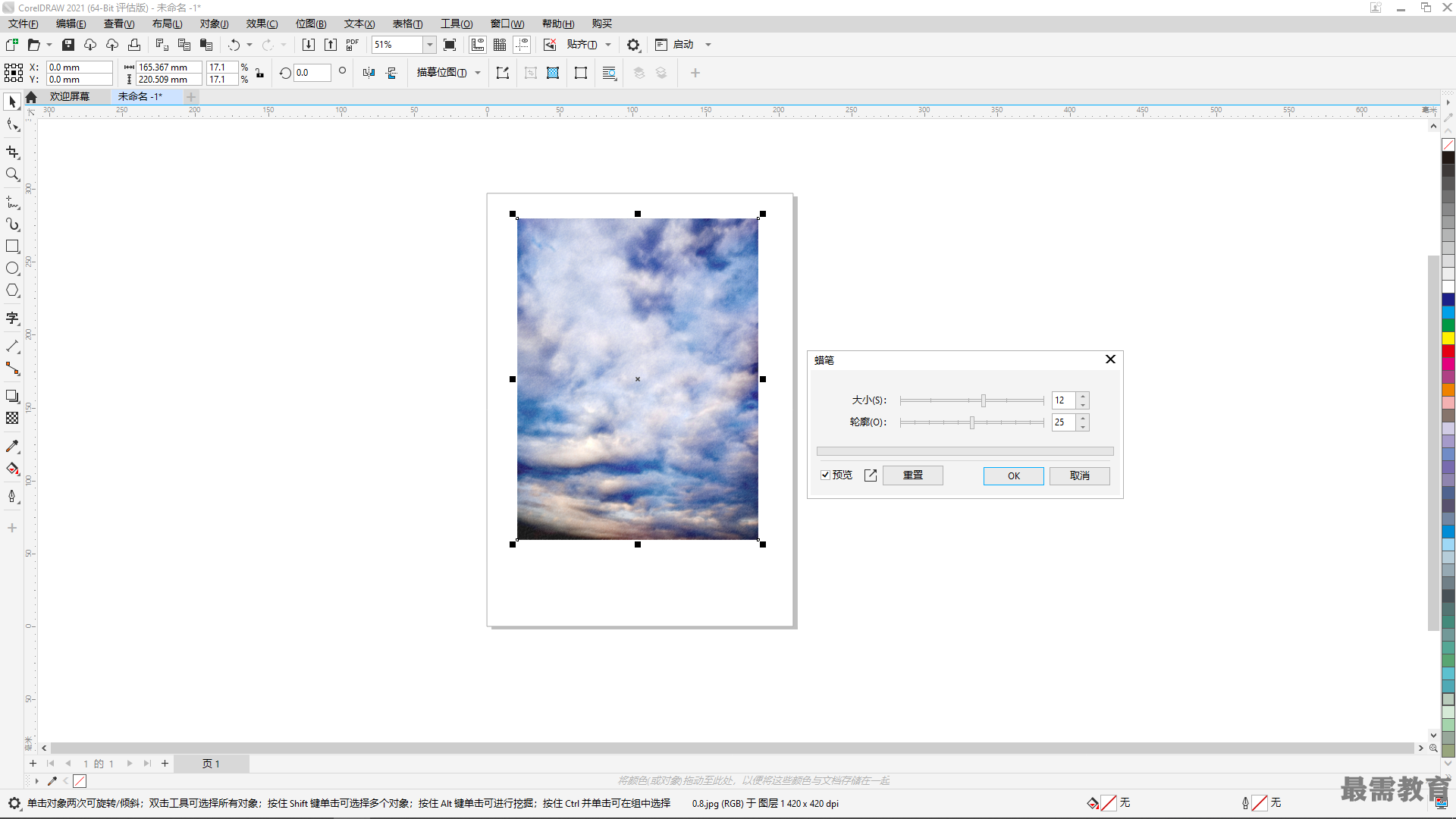This screenshot has width=1456, height=819.
Task: Click the object width input field
Action: (x=168, y=67)
